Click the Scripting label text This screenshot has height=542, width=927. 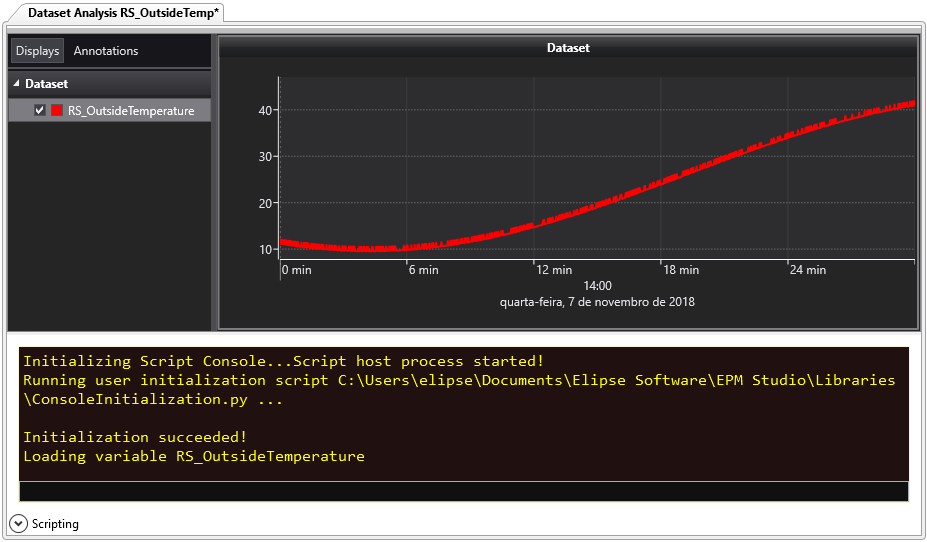click(x=55, y=524)
